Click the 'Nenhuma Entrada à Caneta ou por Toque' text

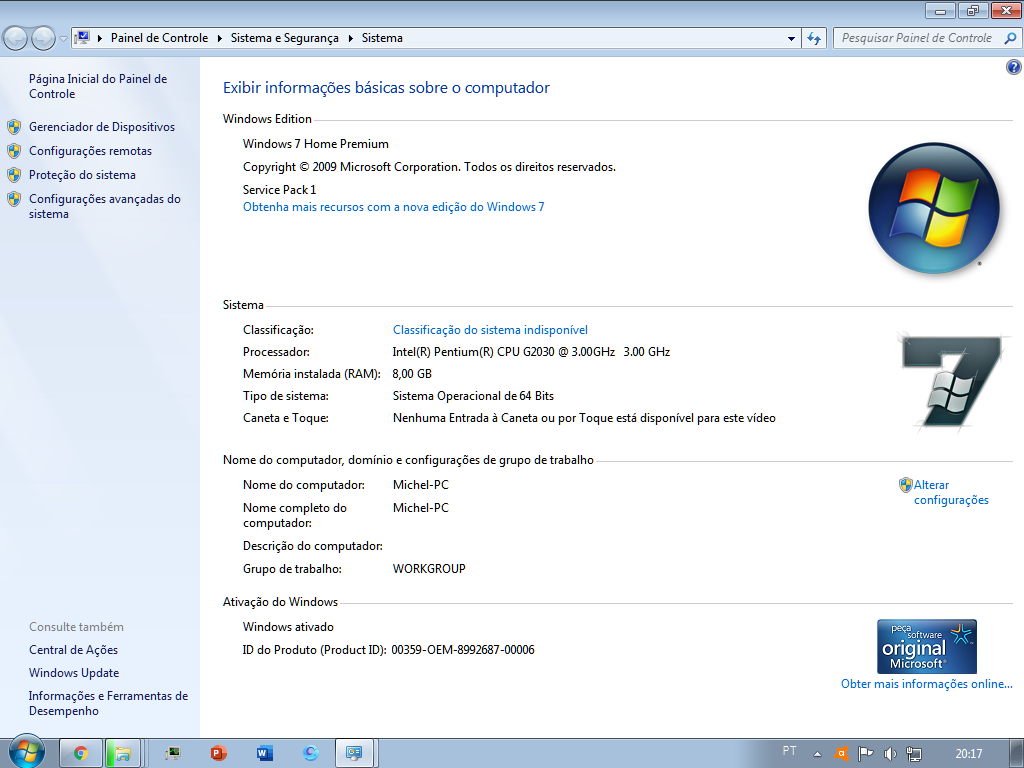pos(584,418)
